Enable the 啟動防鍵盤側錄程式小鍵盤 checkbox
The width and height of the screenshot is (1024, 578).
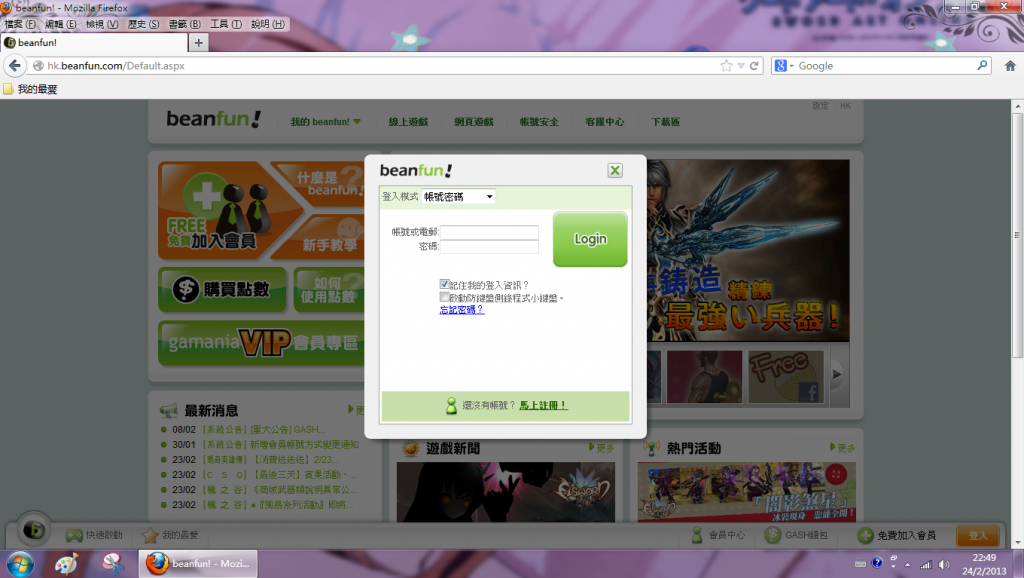click(x=445, y=297)
